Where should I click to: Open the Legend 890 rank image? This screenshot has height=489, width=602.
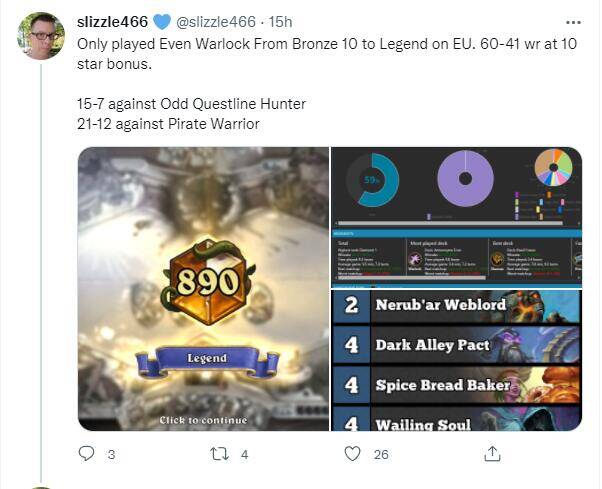coord(203,289)
